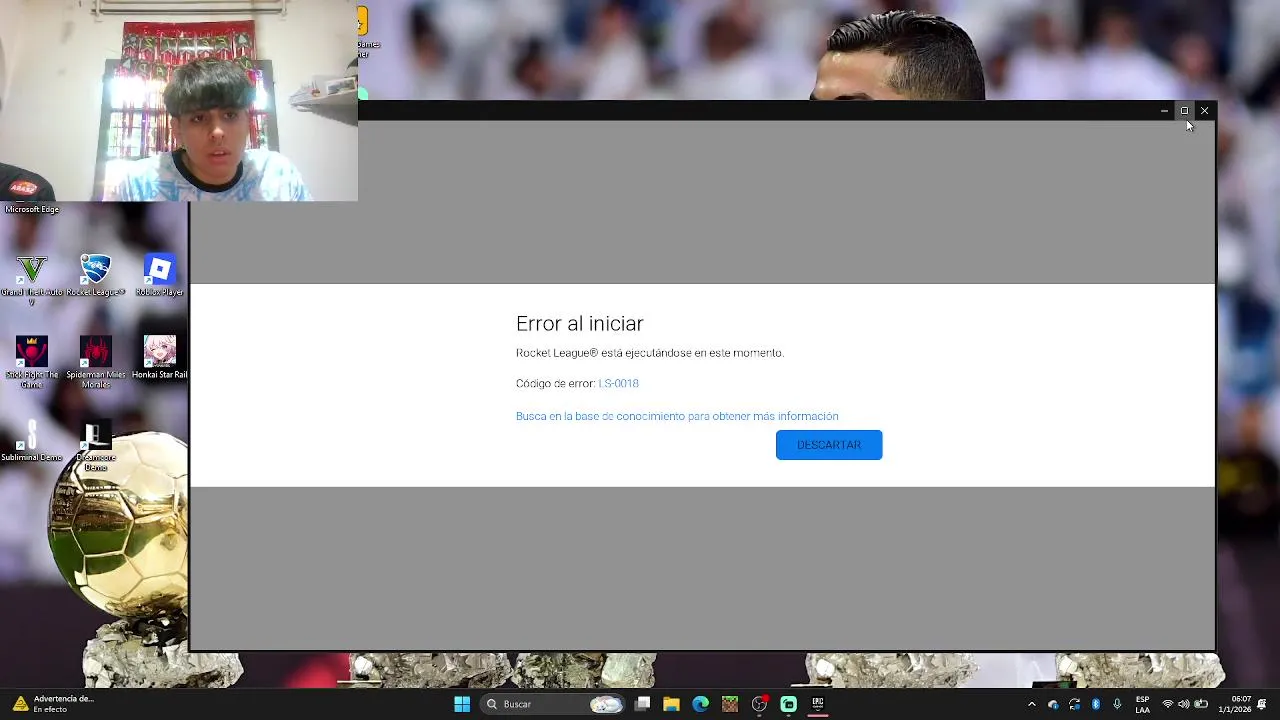This screenshot has height=720, width=1280.
Task: Open Wi-Fi network settings in tray
Action: [x=1167, y=704]
